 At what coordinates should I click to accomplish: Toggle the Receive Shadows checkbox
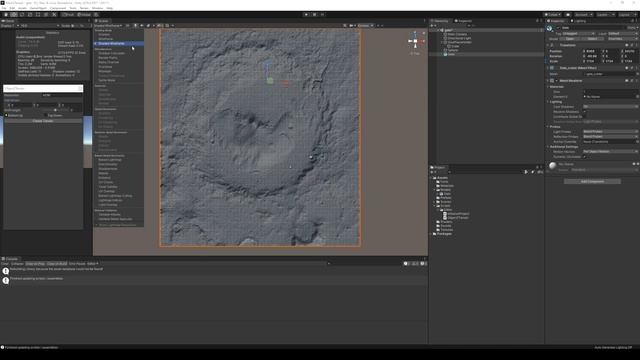(584, 111)
